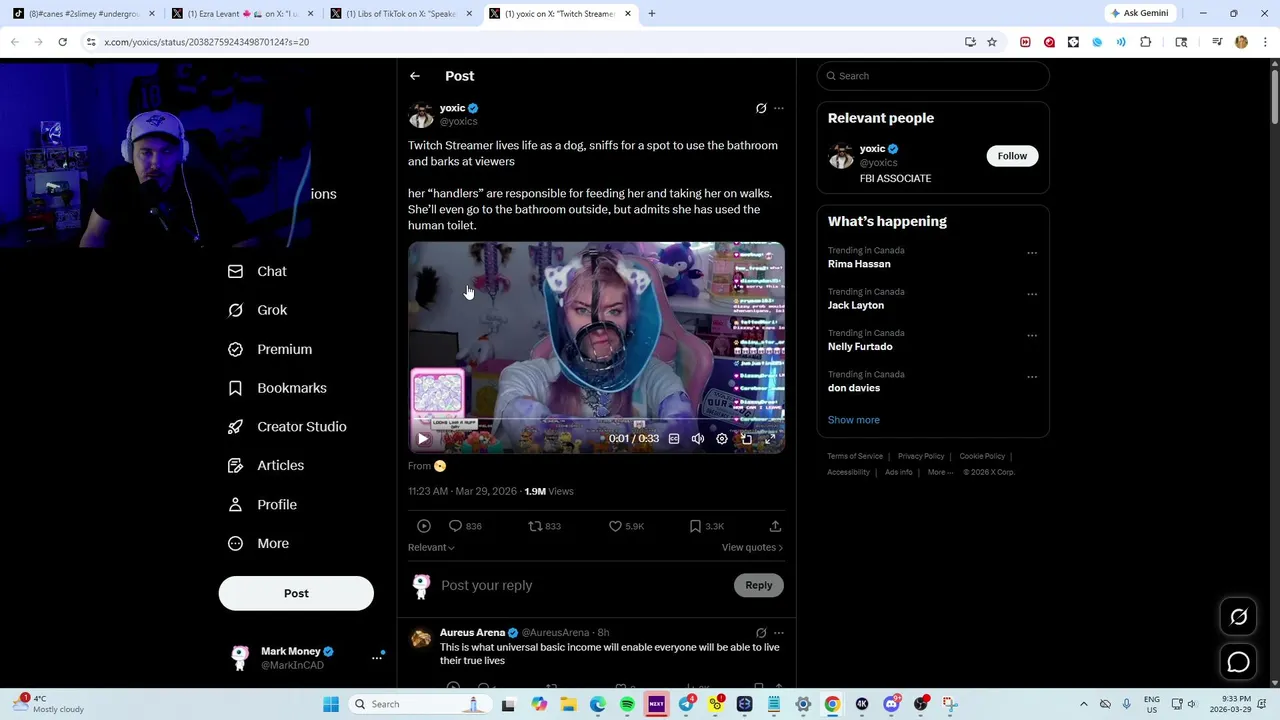Open Spotify from the taskbar
This screenshot has height=720, width=1280.
pyautogui.click(x=627, y=704)
